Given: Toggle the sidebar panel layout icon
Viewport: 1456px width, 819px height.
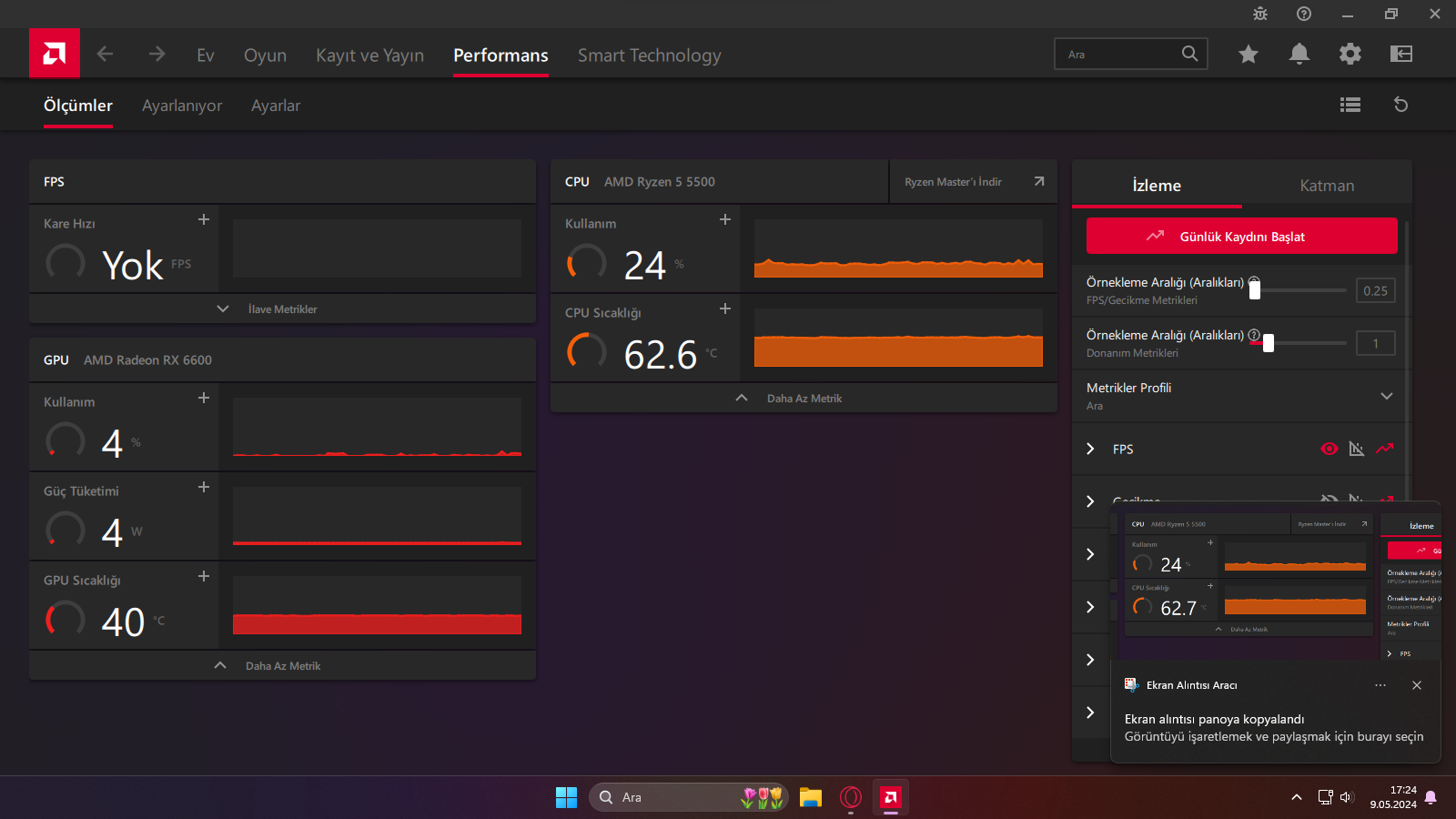Looking at the screenshot, I should tap(1401, 55).
